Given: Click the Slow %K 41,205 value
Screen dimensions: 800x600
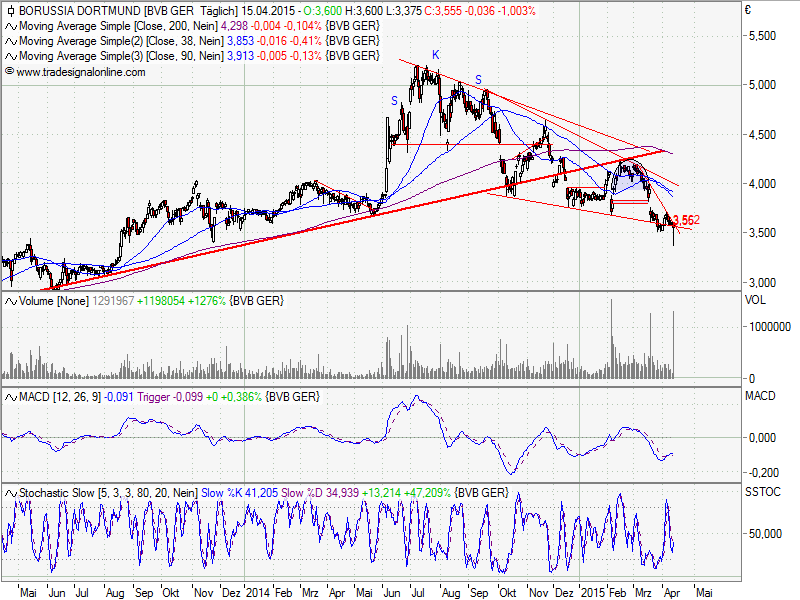Looking at the screenshot, I should coord(239,493).
